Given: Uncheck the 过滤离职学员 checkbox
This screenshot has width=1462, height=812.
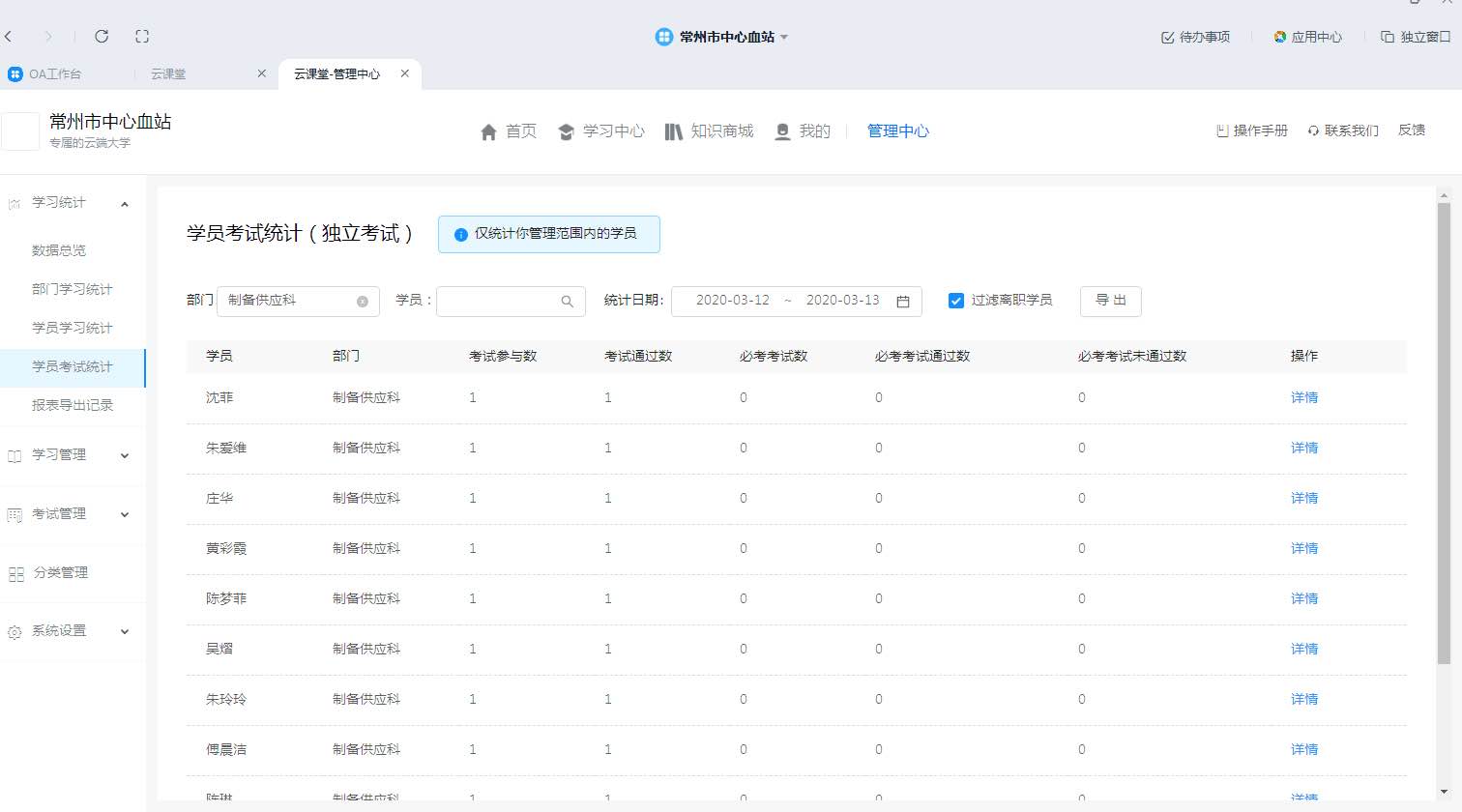Looking at the screenshot, I should click(x=956, y=301).
